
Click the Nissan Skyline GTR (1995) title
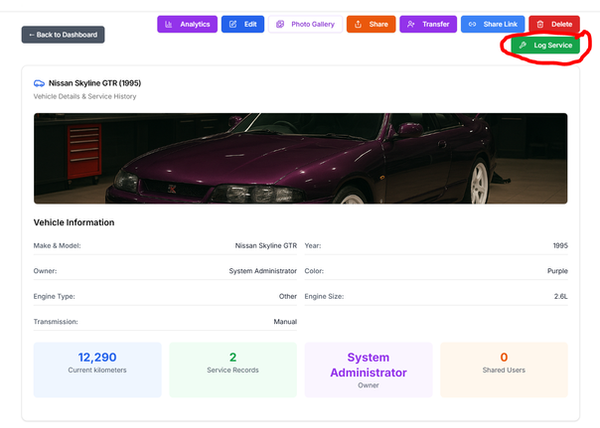[x=95, y=83]
